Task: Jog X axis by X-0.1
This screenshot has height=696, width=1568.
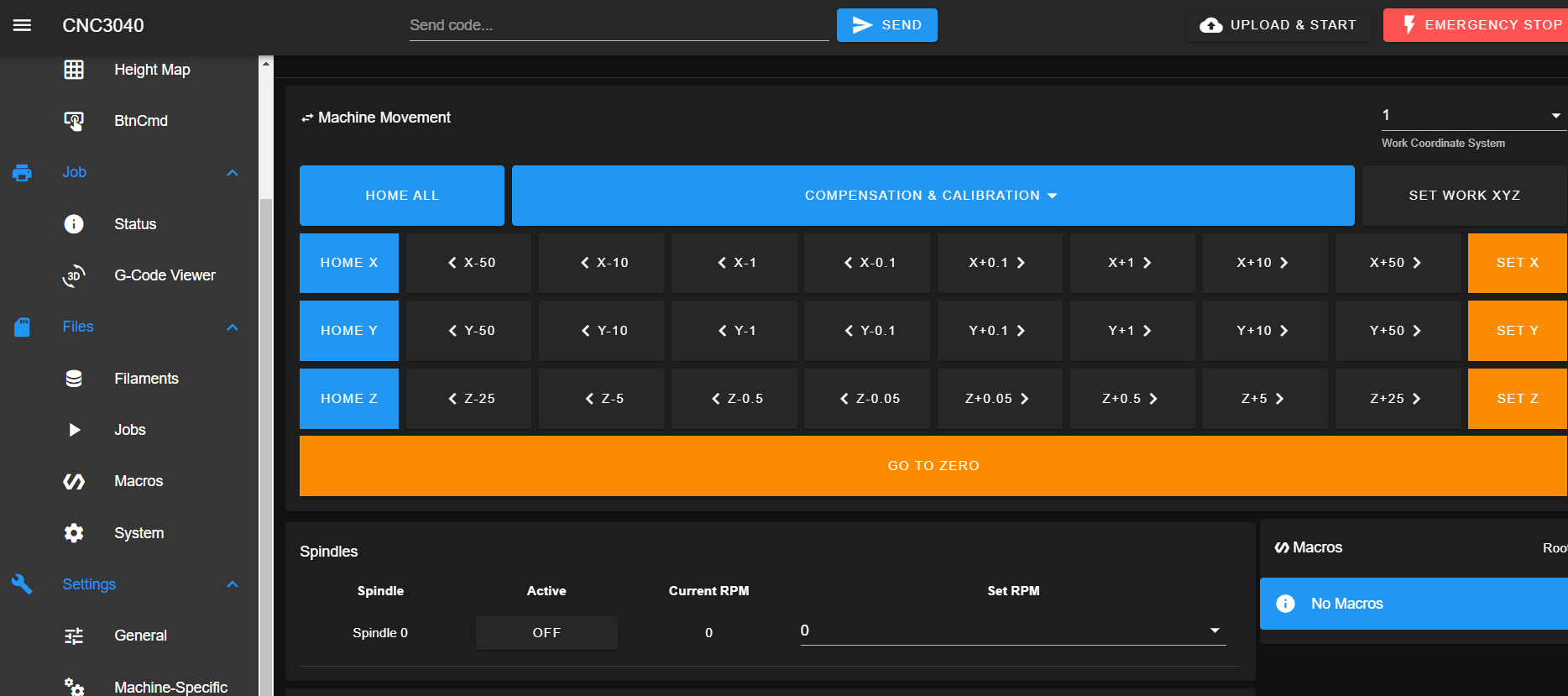Action: (867, 263)
